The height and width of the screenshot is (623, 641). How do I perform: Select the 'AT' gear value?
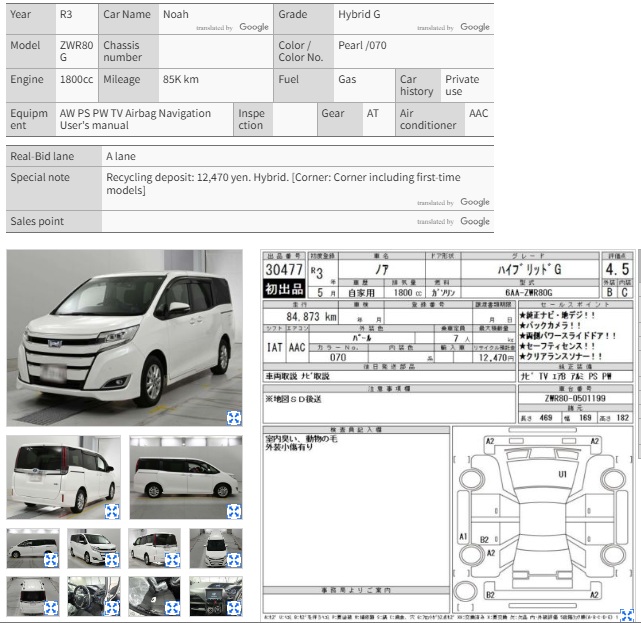372,113
